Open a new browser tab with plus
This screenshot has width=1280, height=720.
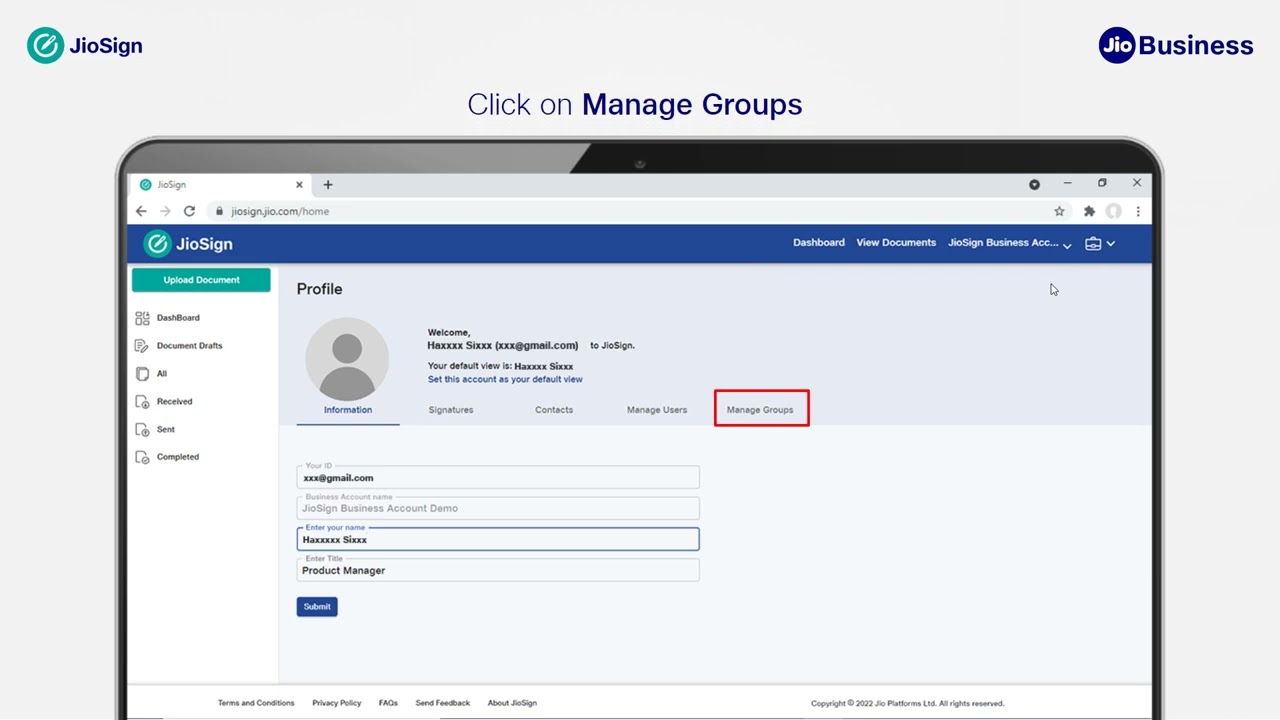328,184
